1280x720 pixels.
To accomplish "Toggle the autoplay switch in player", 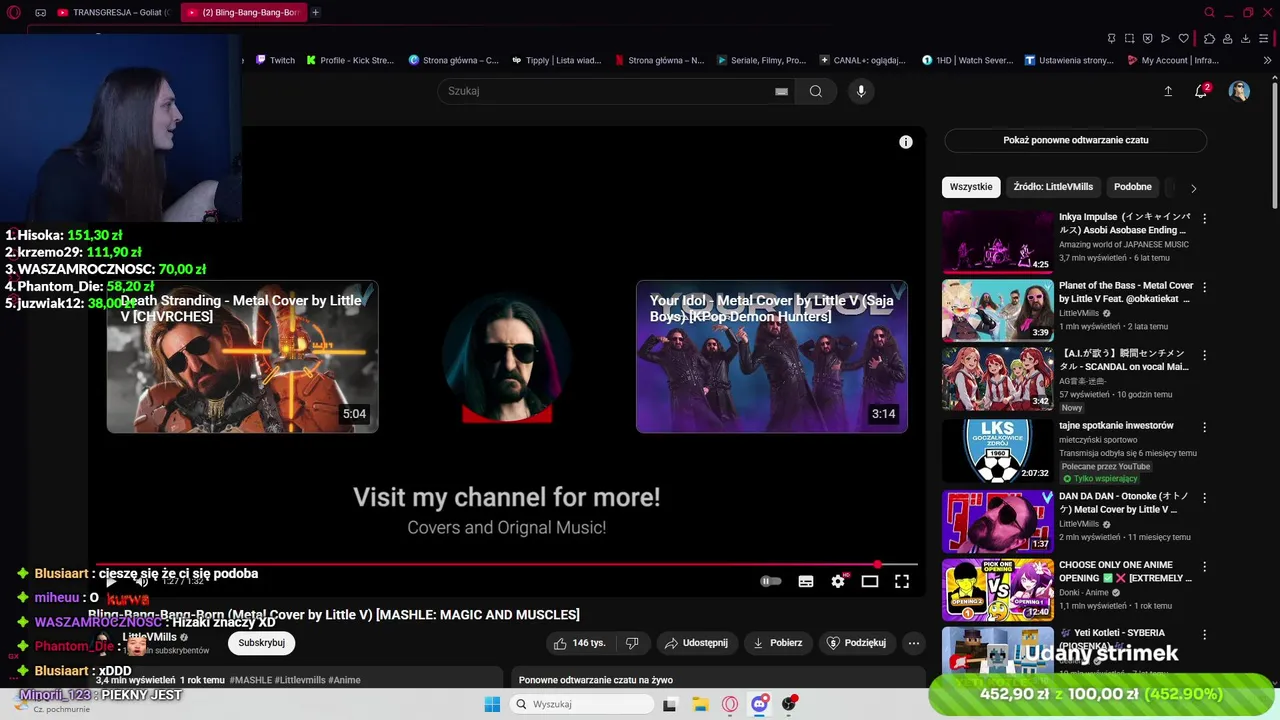I will coord(770,581).
